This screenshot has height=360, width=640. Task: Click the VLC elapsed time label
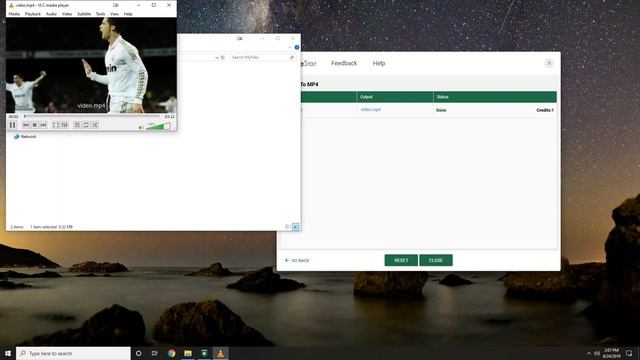[13, 117]
